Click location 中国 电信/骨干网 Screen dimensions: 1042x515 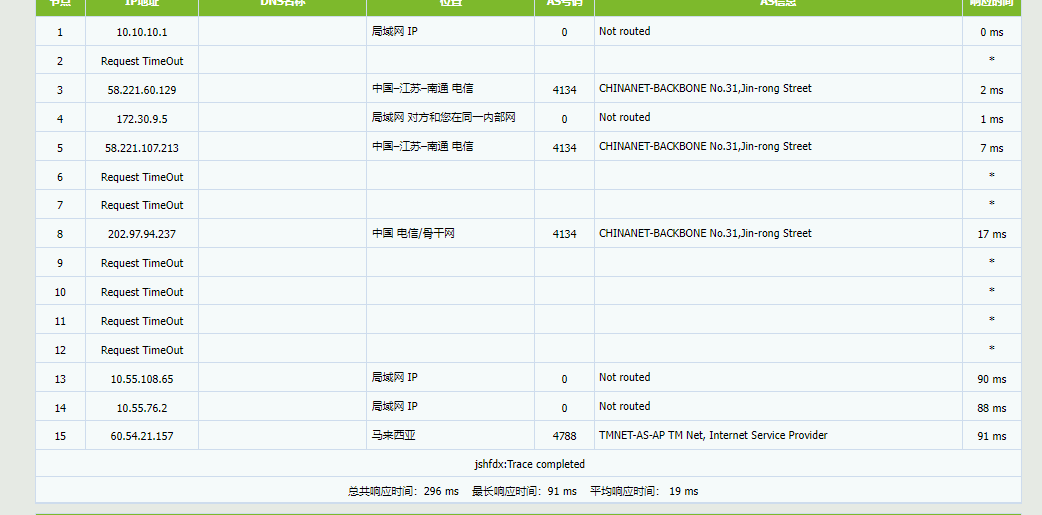pyautogui.click(x=413, y=233)
